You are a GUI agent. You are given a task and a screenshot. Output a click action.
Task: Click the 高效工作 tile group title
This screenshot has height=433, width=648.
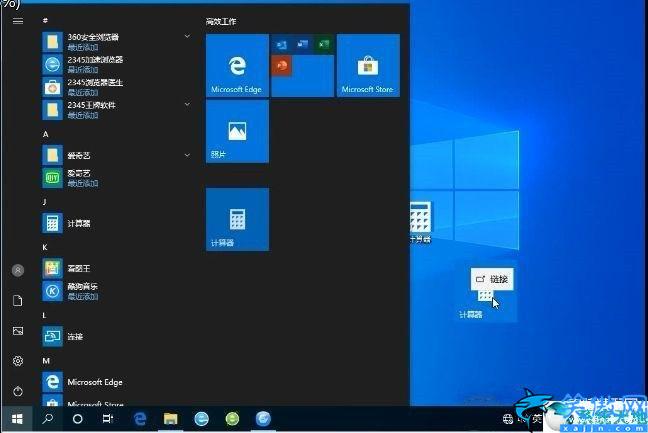[221, 21]
